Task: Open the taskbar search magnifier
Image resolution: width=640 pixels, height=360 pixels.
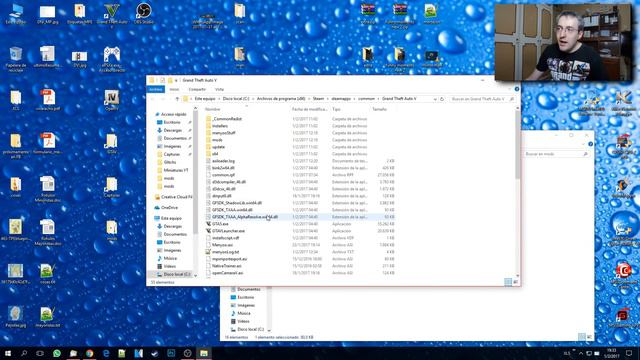Action: pos(24,353)
